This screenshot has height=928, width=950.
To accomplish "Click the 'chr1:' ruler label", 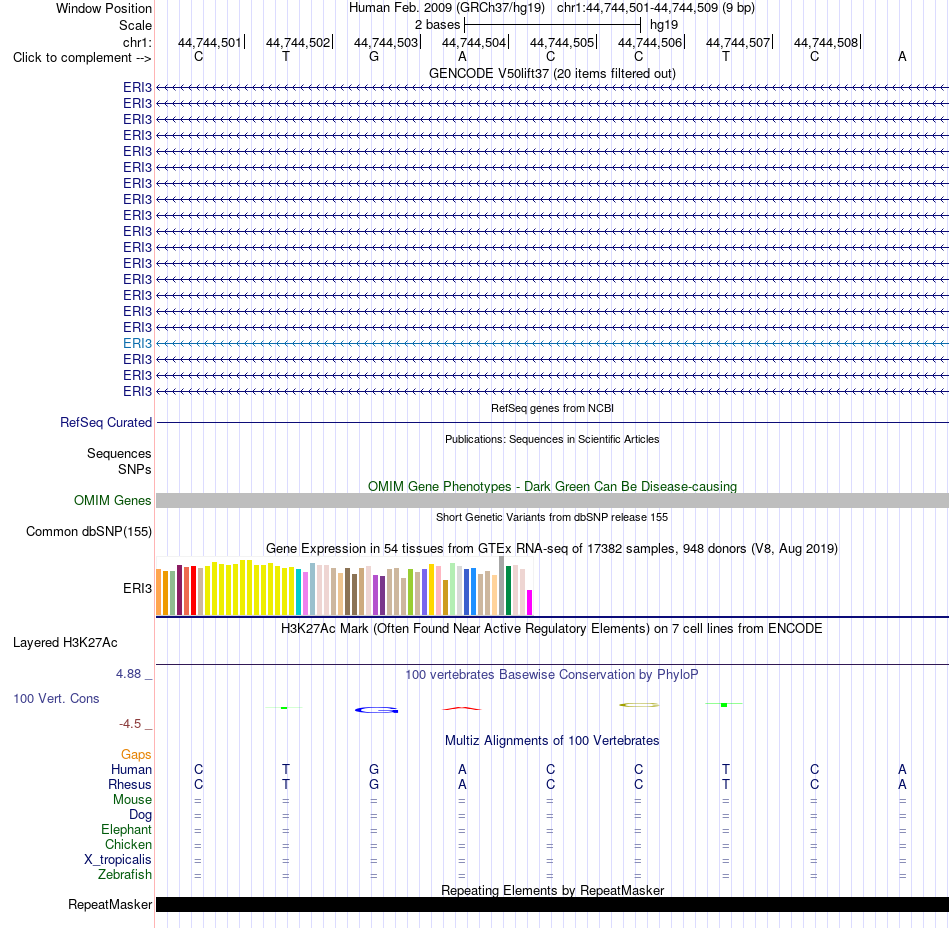I will tap(137, 42).
